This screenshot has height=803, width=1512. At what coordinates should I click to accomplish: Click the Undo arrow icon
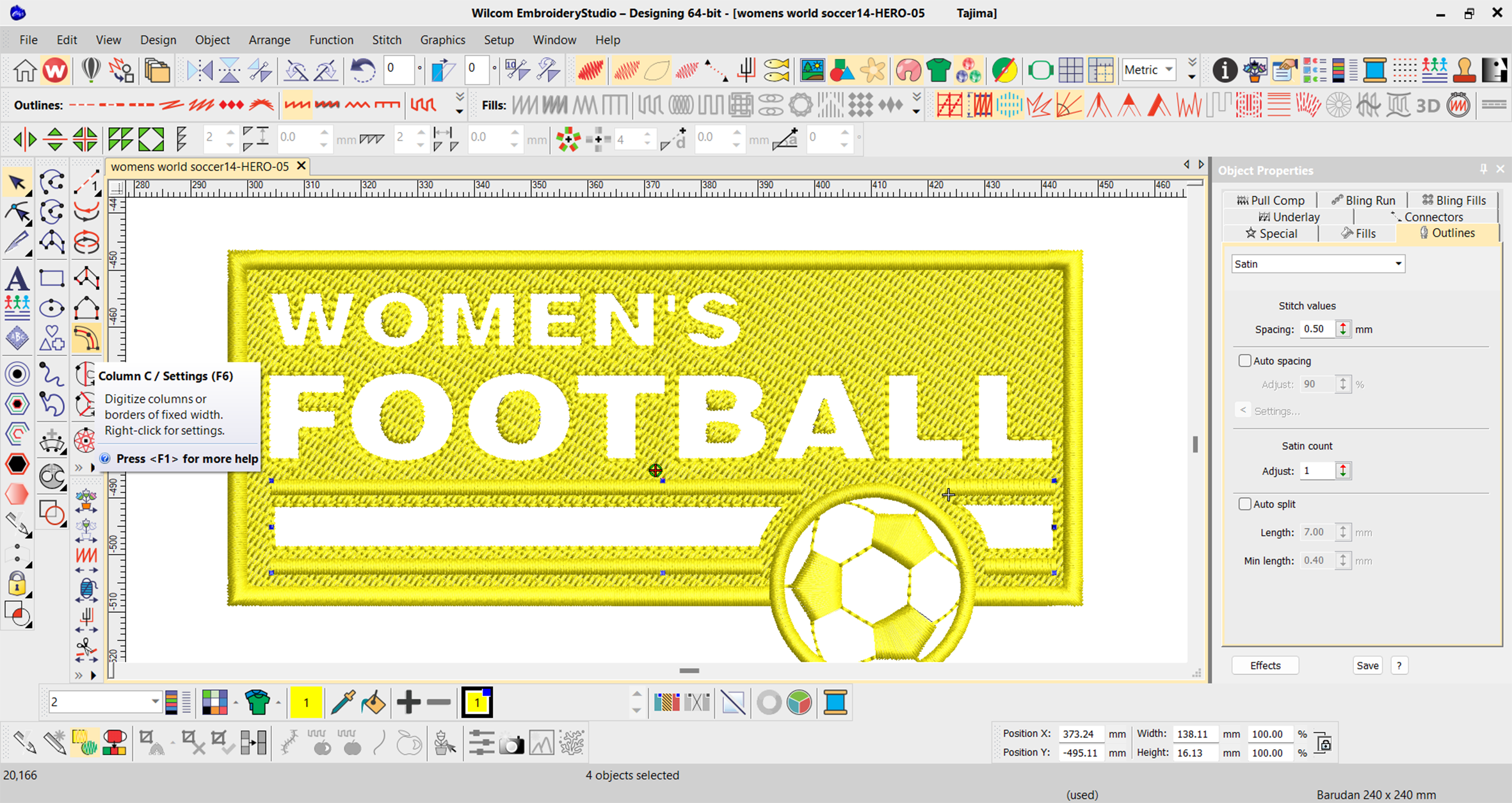pyautogui.click(x=362, y=70)
